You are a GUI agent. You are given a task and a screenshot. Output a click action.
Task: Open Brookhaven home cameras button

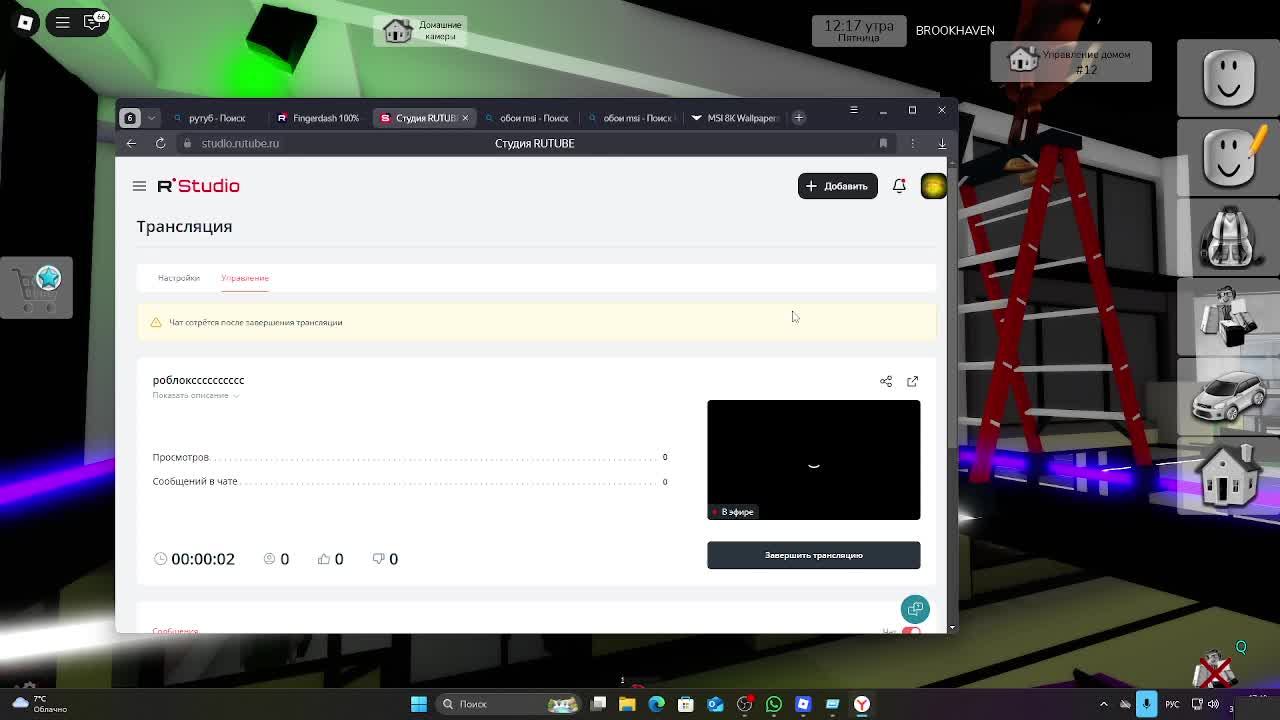[x=420, y=31]
